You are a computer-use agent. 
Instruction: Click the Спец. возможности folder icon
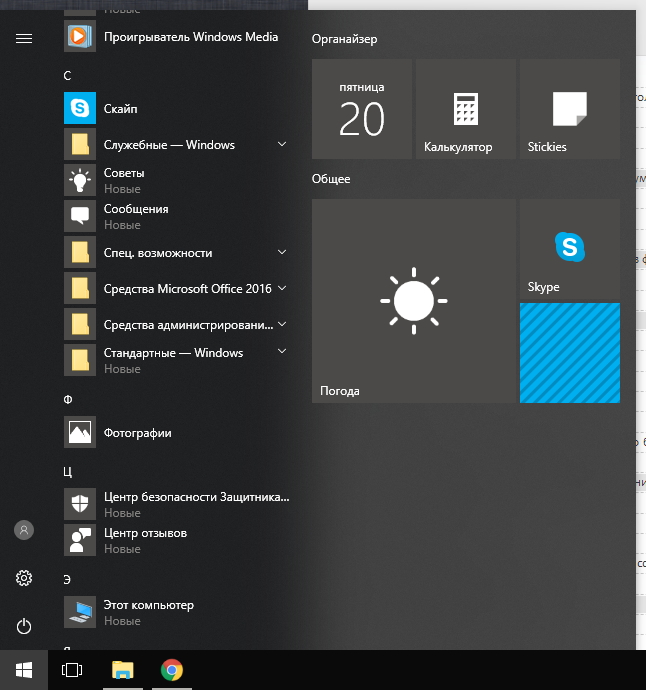[80, 252]
